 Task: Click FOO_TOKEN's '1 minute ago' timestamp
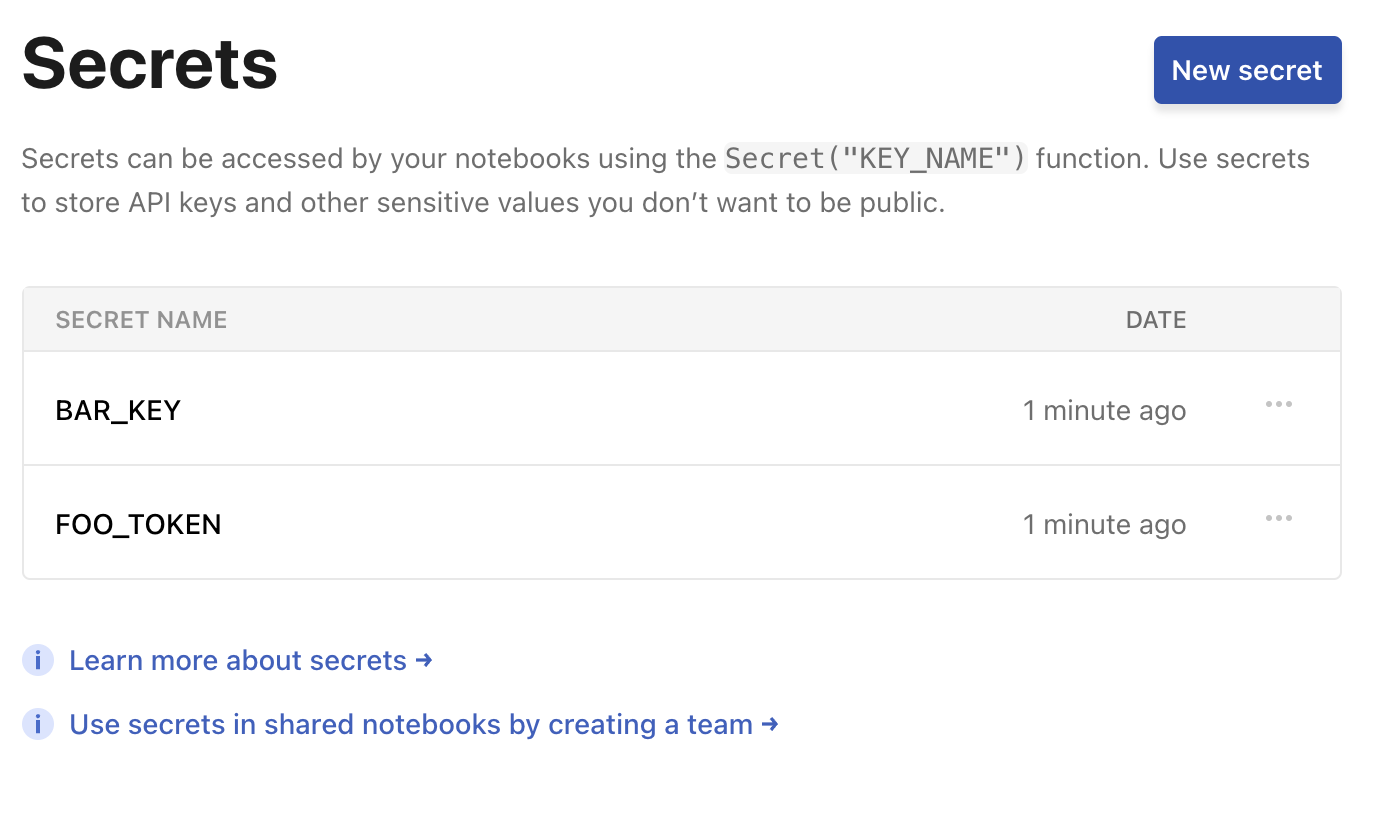(x=1104, y=523)
